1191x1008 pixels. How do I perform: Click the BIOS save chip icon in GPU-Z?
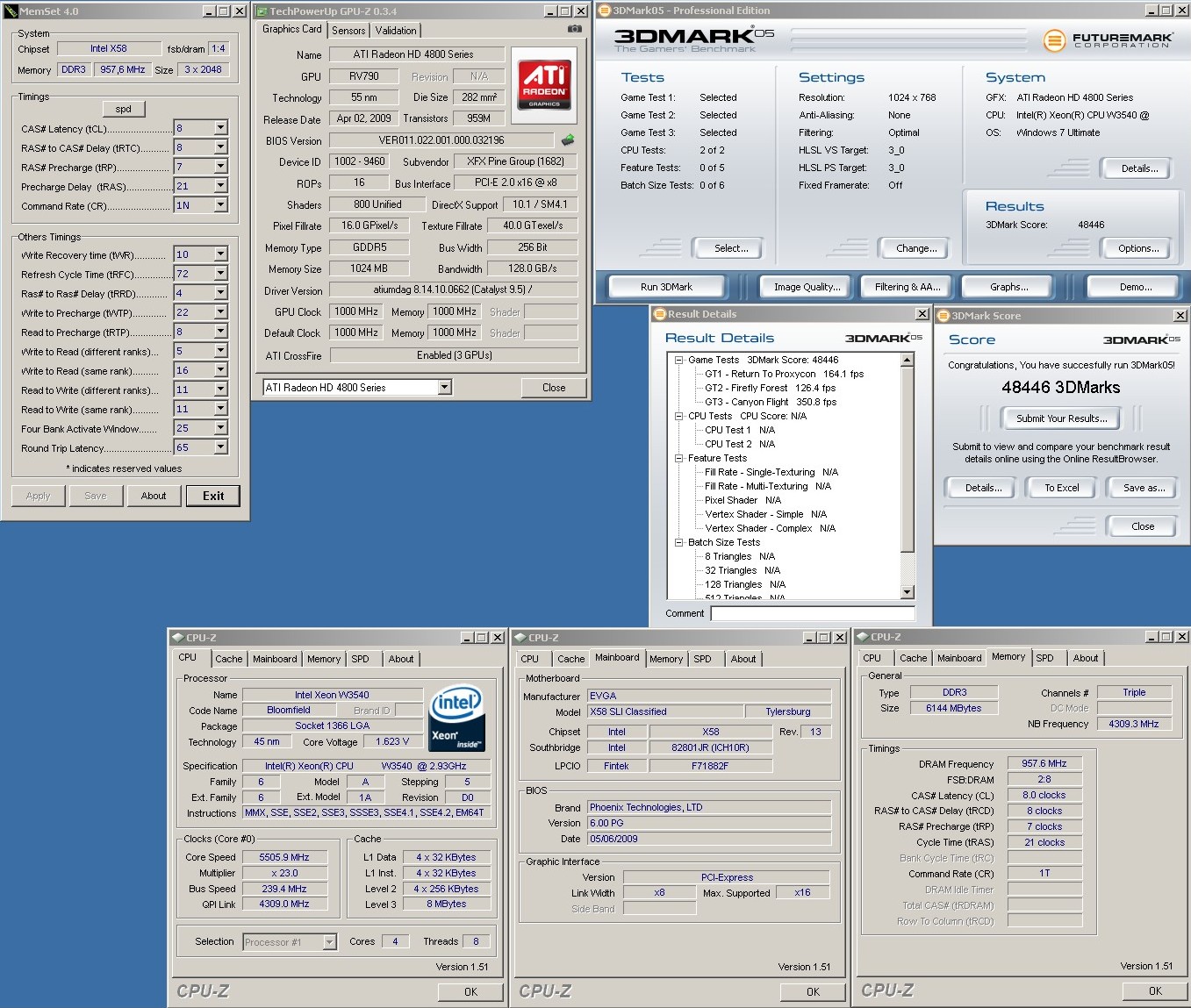[568, 139]
